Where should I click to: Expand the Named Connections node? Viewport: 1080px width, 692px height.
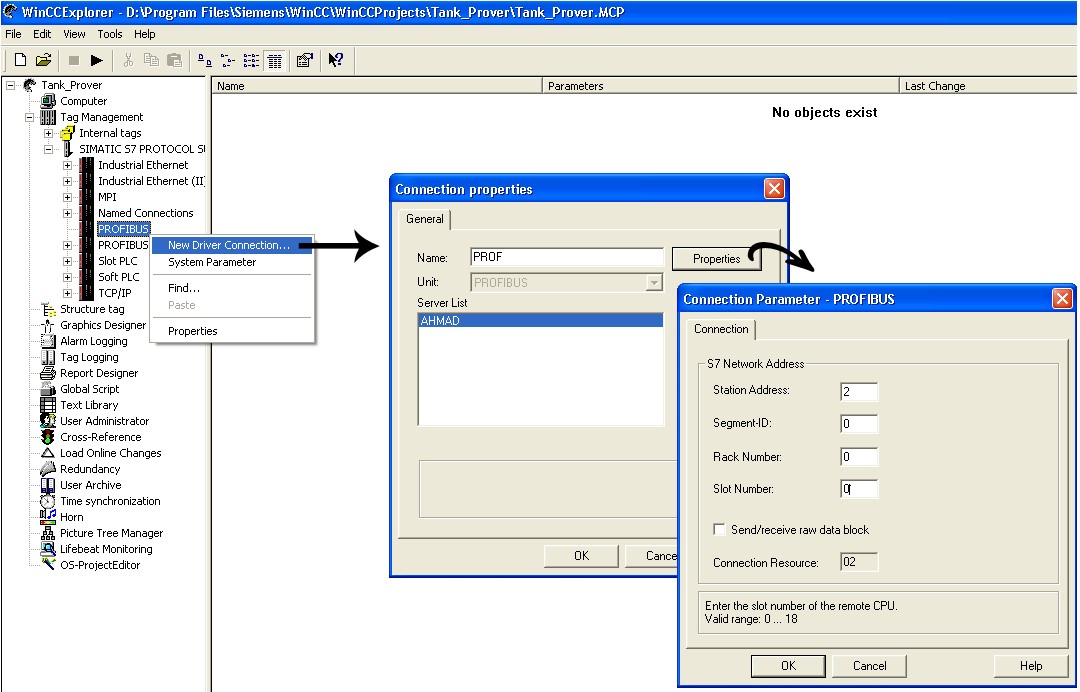pyautogui.click(x=68, y=213)
